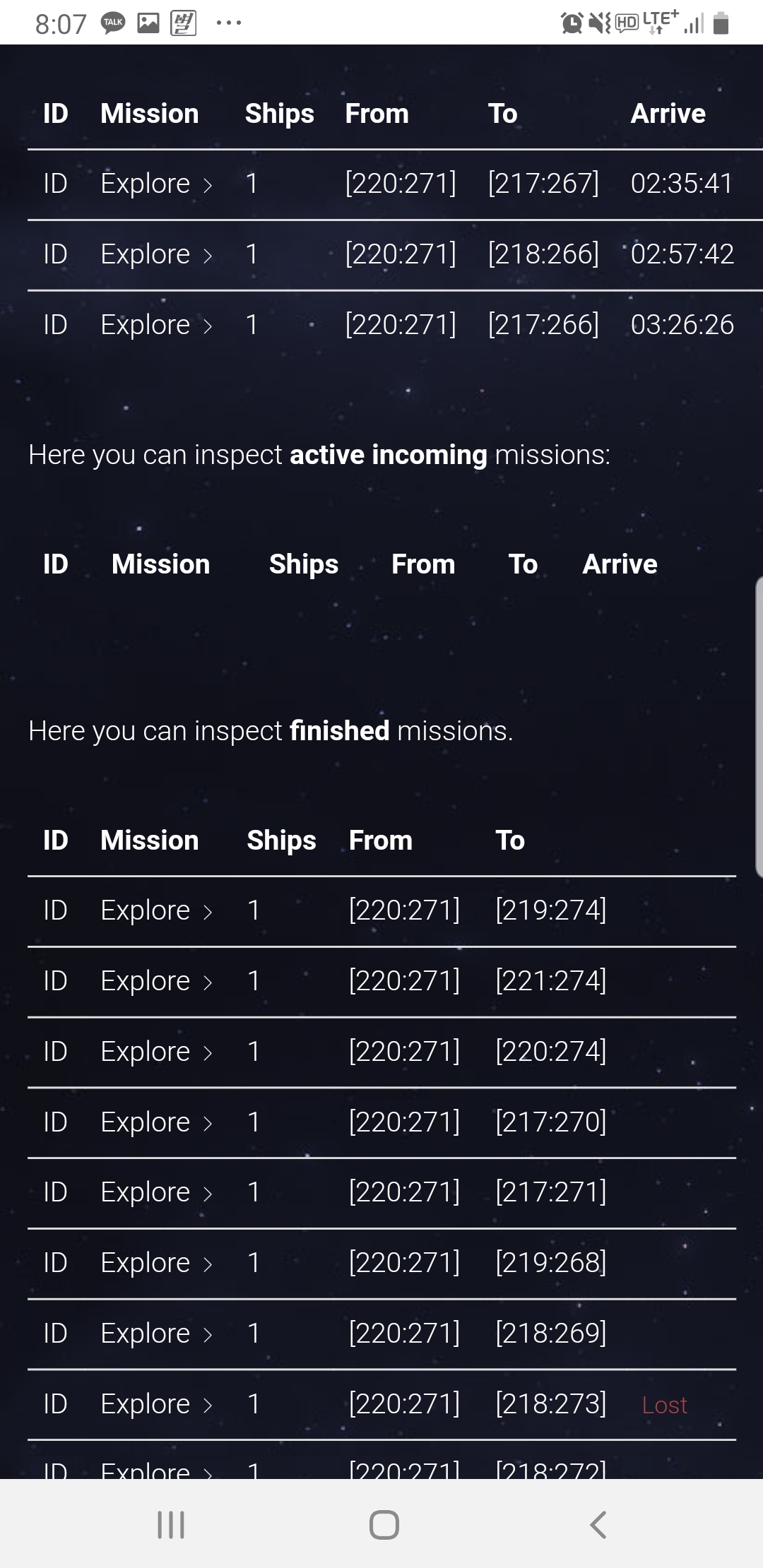The image size is (763, 1568).
Task: Open recent apps via three-lines icon
Action: pos(171,1524)
